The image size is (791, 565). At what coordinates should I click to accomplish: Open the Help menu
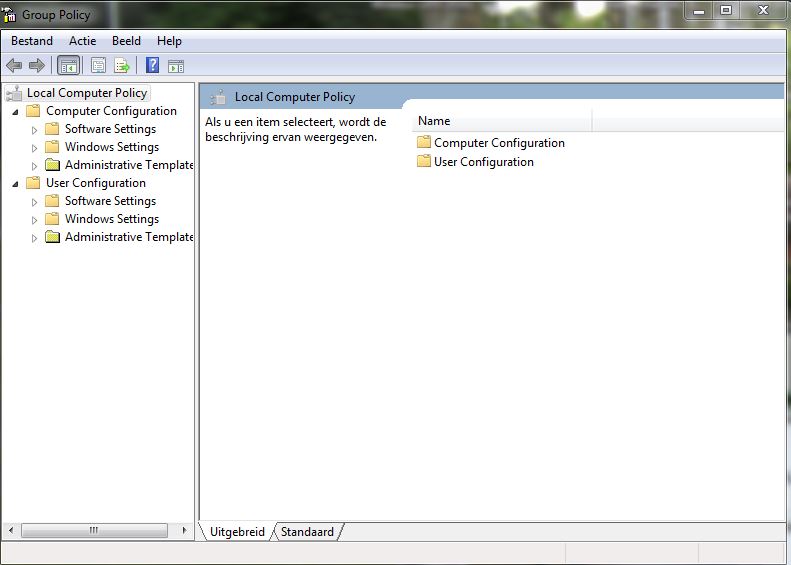[169, 41]
